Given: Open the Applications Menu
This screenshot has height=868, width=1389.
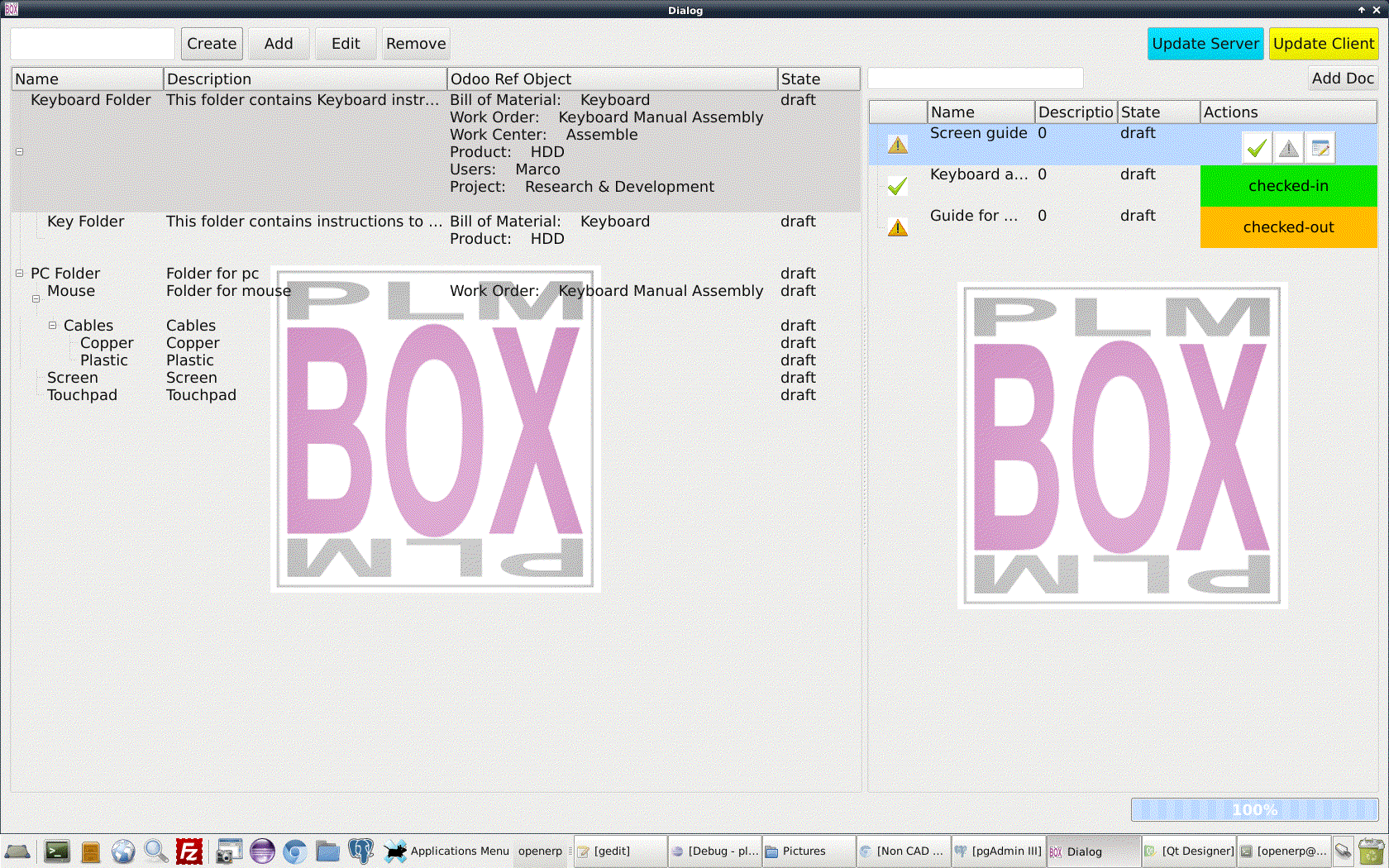Looking at the screenshot, I should click(x=459, y=851).
